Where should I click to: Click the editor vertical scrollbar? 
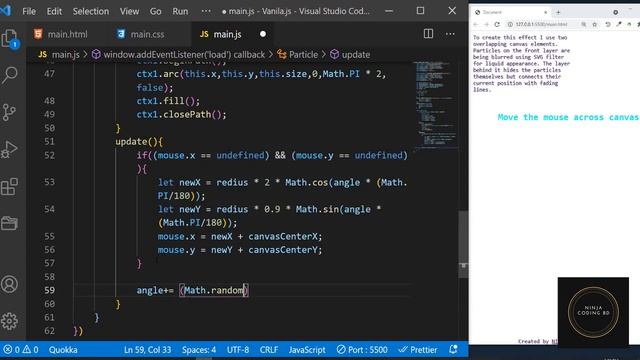pos(463,245)
